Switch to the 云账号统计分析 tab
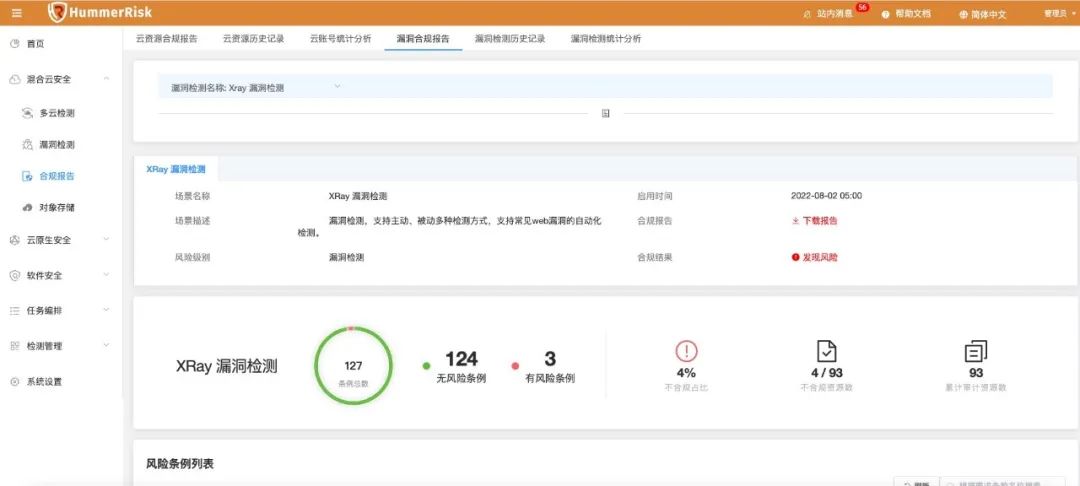1080x486 pixels. click(x=340, y=39)
